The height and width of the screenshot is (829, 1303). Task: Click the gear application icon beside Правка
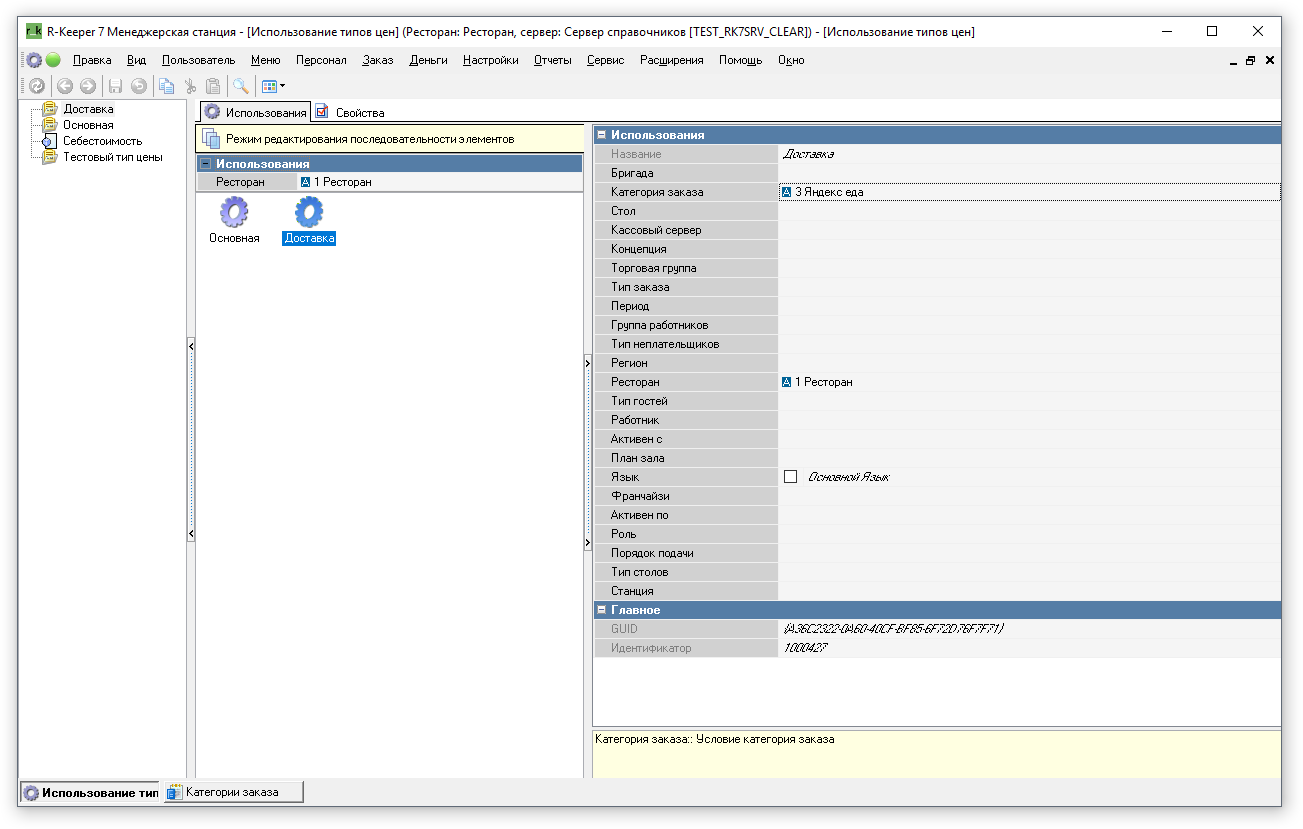[x=34, y=60]
